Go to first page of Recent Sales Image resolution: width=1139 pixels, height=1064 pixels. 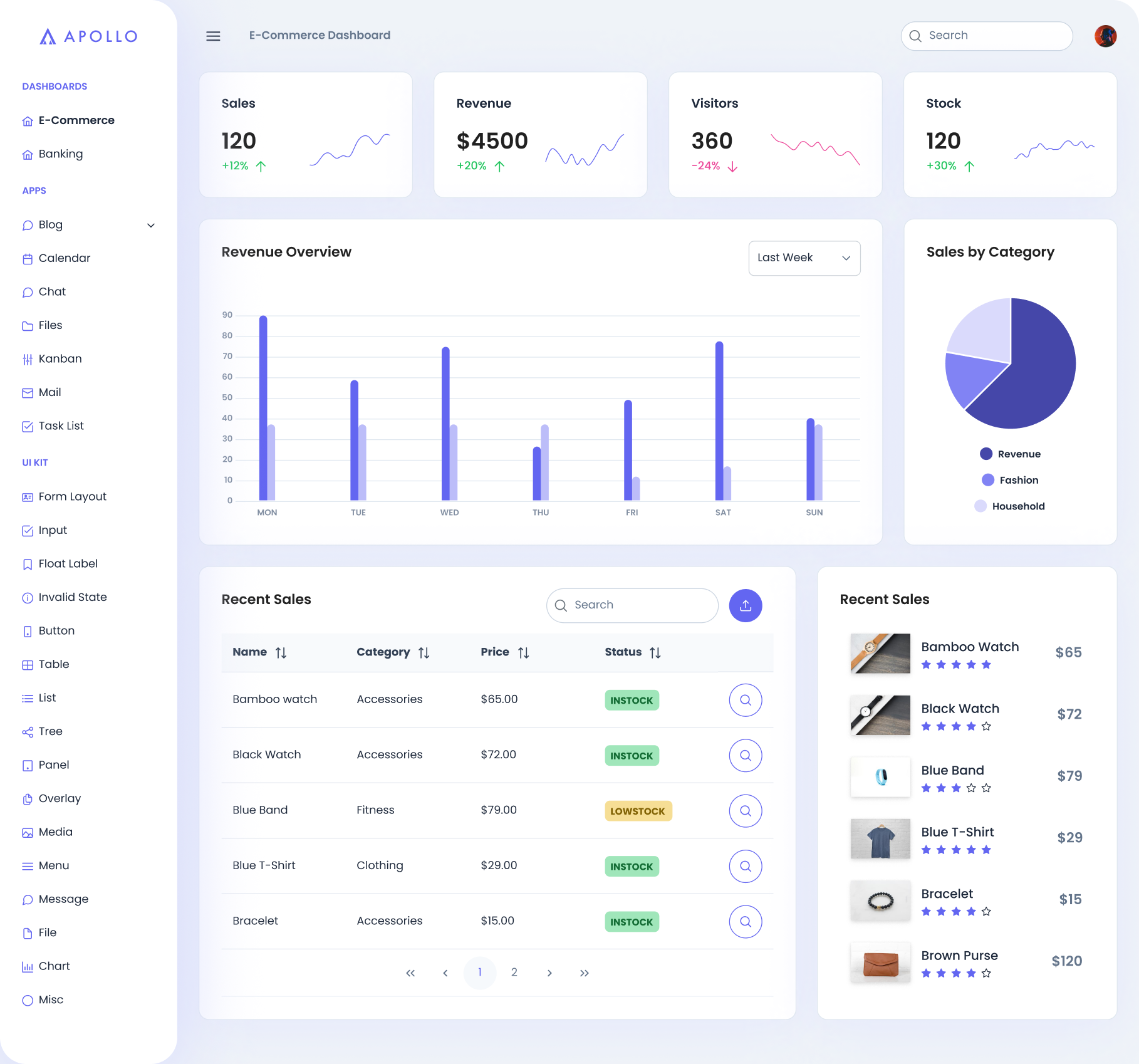pos(410,973)
